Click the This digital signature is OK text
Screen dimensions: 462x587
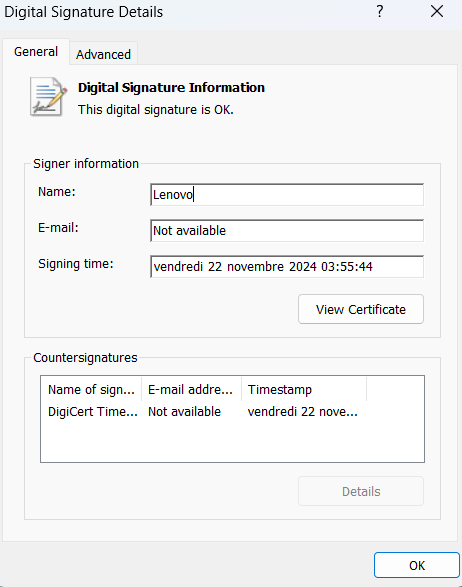coord(155,110)
